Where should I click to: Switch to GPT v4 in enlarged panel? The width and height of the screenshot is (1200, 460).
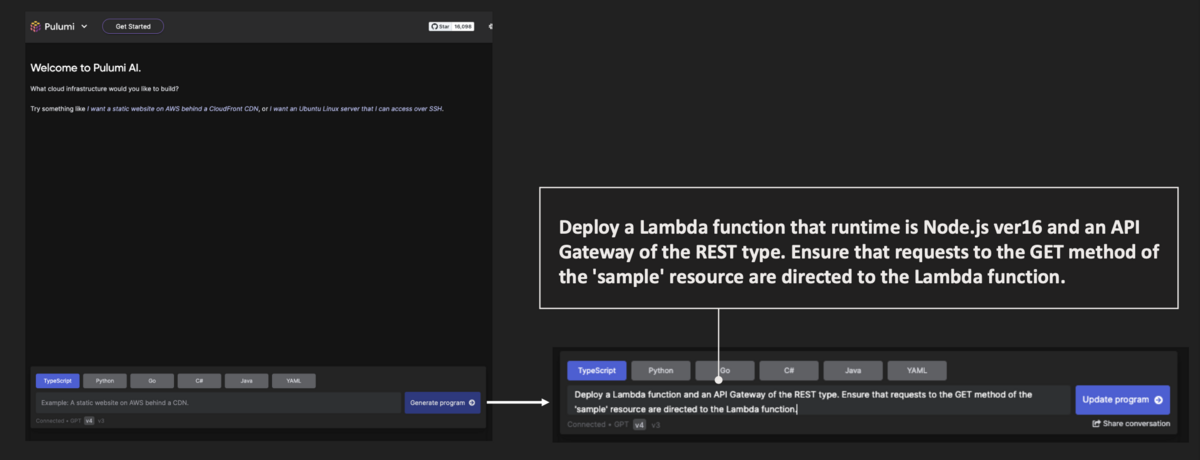pyautogui.click(x=639, y=425)
